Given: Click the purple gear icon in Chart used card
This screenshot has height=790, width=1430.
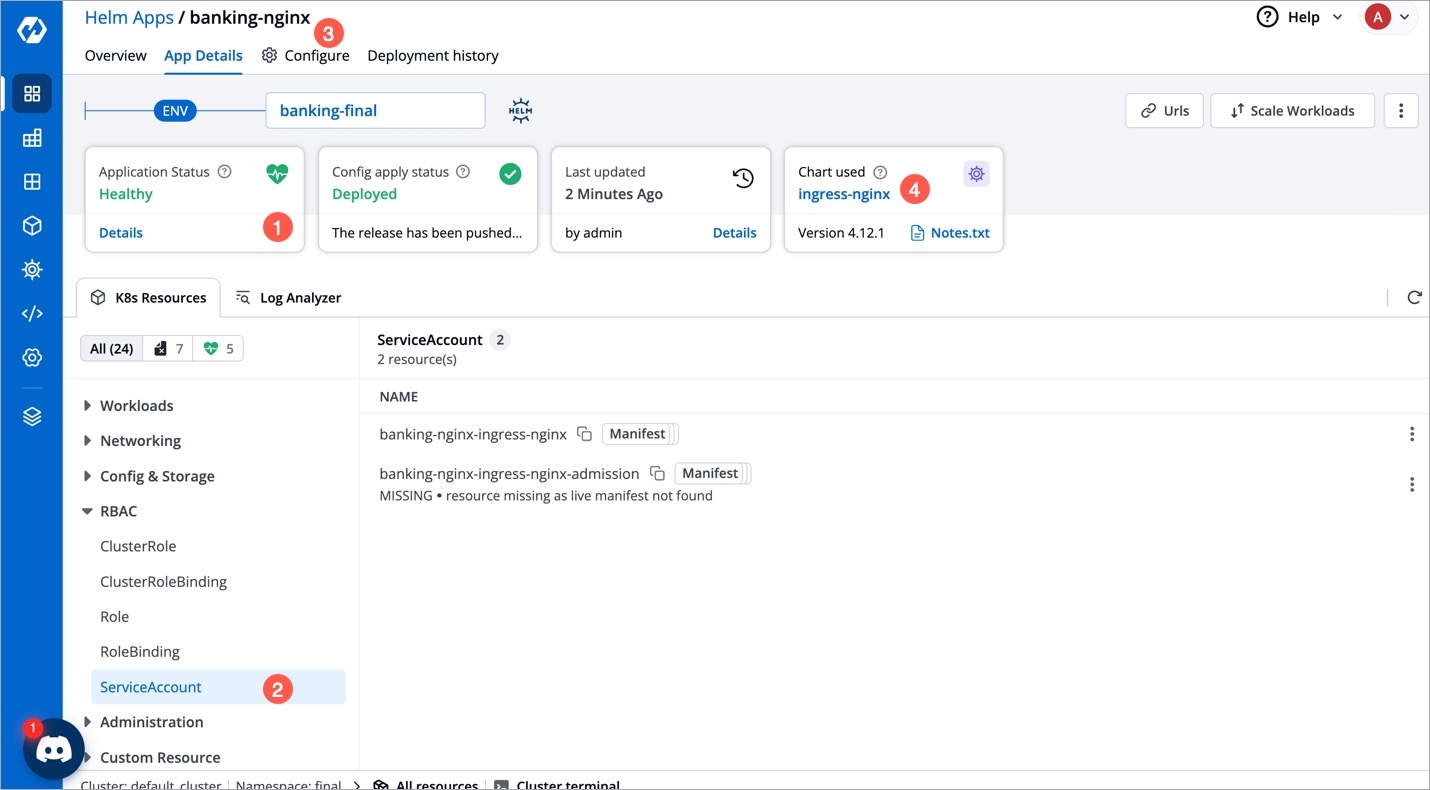Looking at the screenshot, I should [976, 174].
